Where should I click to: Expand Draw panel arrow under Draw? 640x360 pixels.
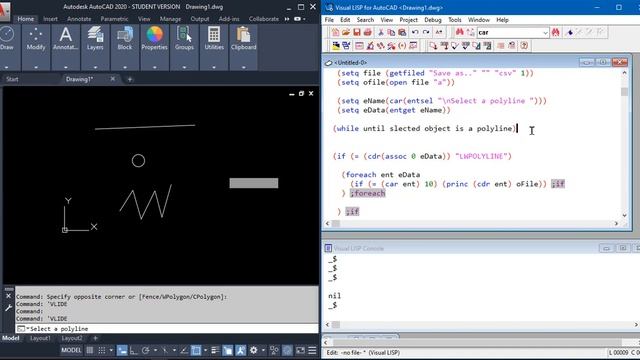tap(7, 67)
